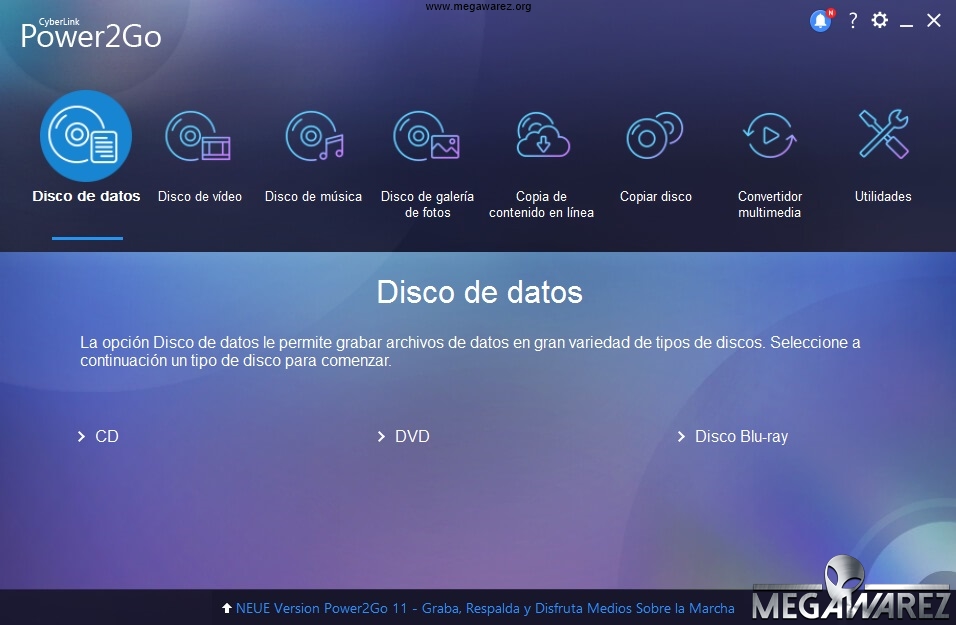Choose the DVD disc type
Screen dimensions: 956x625
pyautogui.click(x=412, y=437)
